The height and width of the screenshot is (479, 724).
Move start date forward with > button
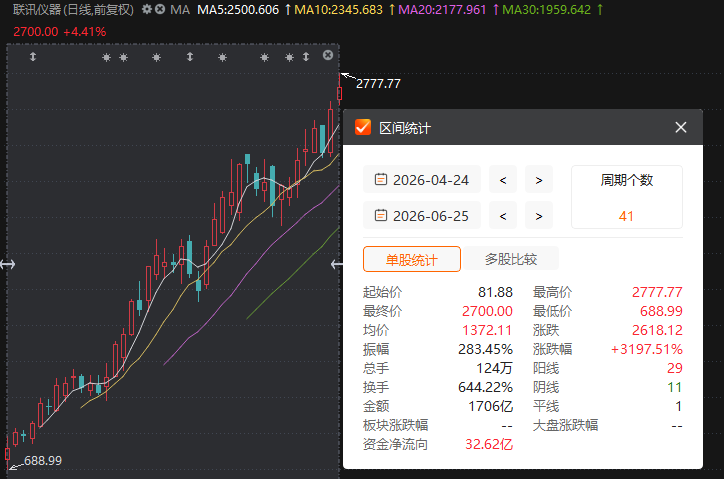tap(539, 179)
